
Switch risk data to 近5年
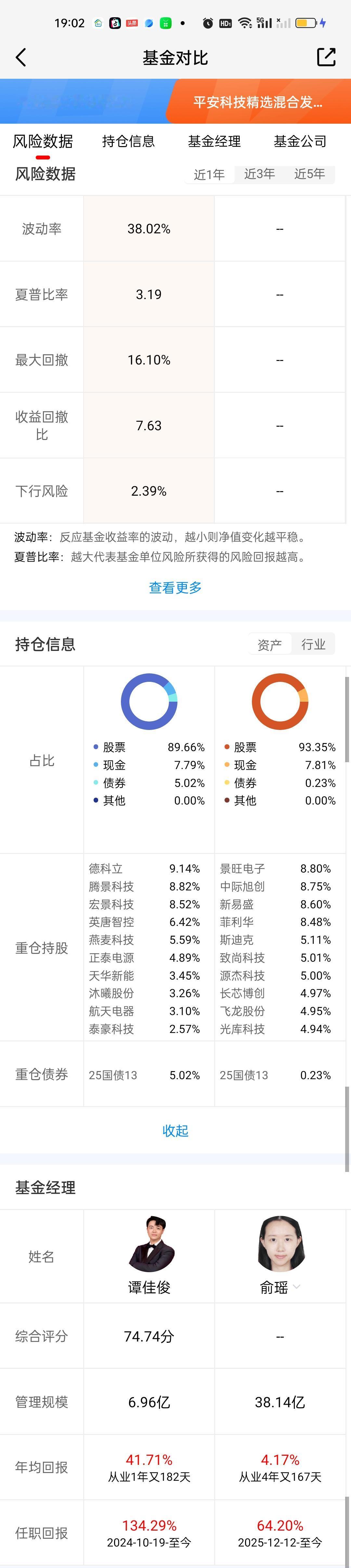(x=309, y=174)
